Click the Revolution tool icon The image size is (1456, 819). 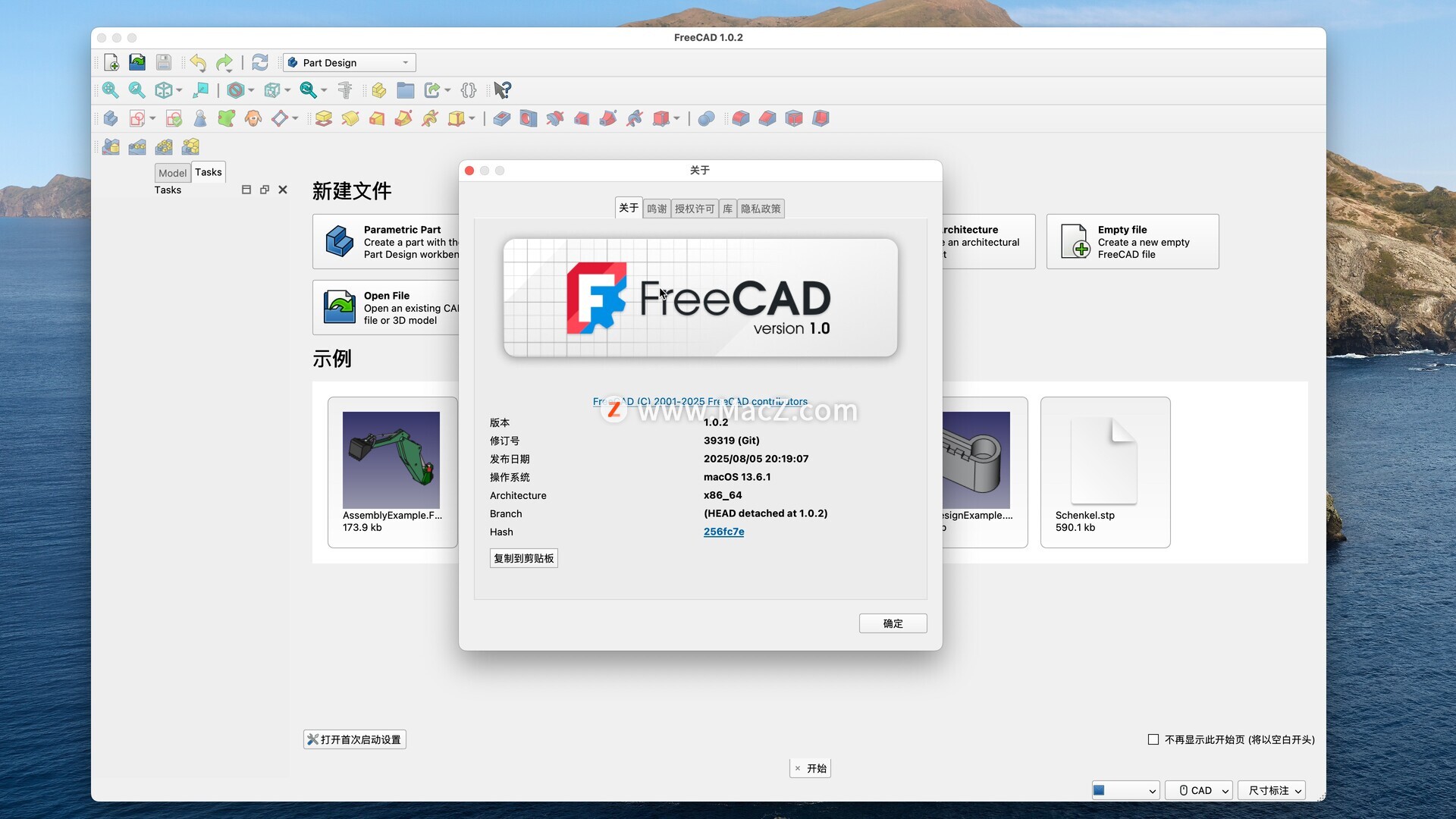[350, 118]
